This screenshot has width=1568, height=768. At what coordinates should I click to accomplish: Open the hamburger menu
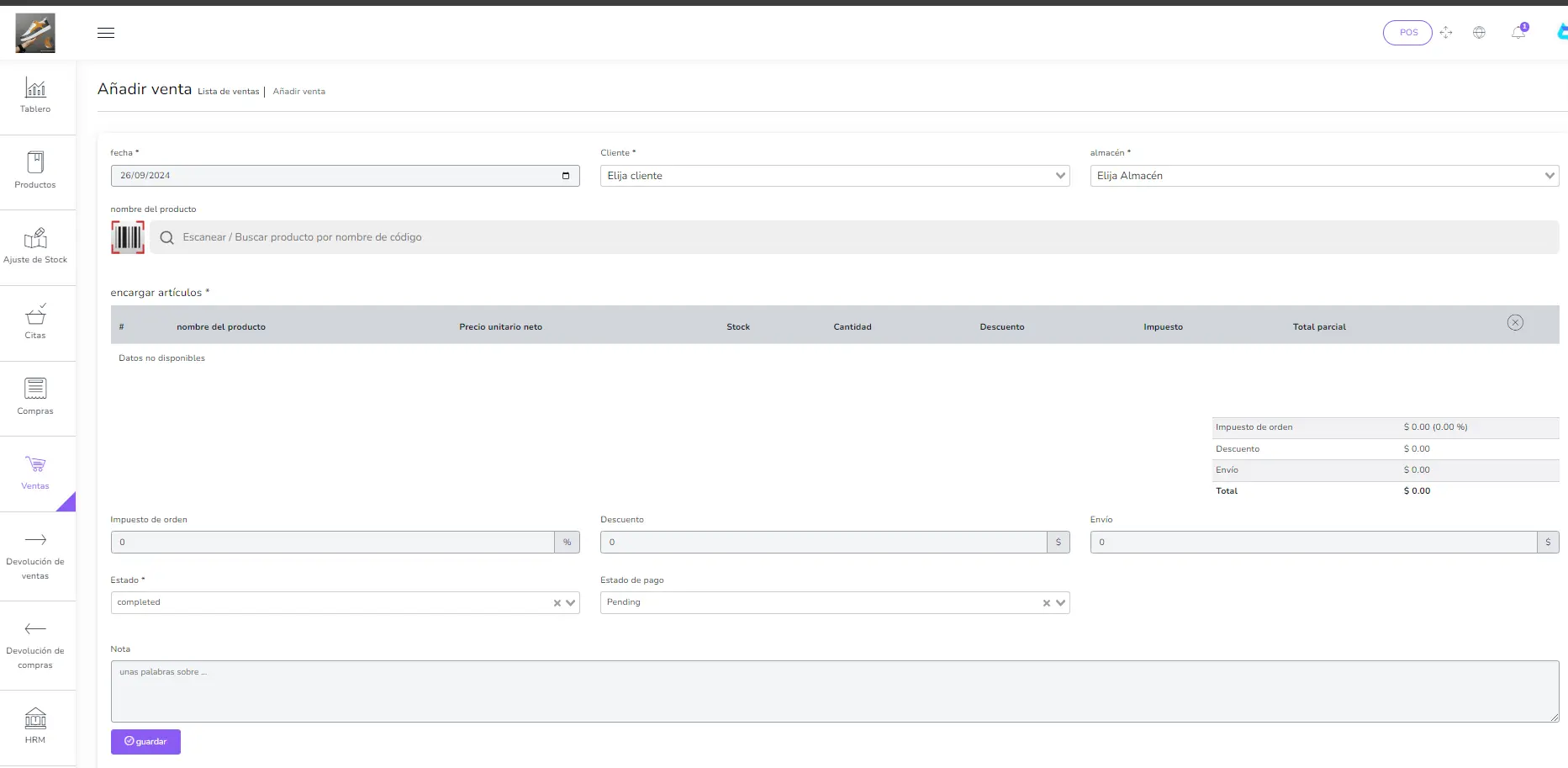pyautogui.click(x=106, y=33)
